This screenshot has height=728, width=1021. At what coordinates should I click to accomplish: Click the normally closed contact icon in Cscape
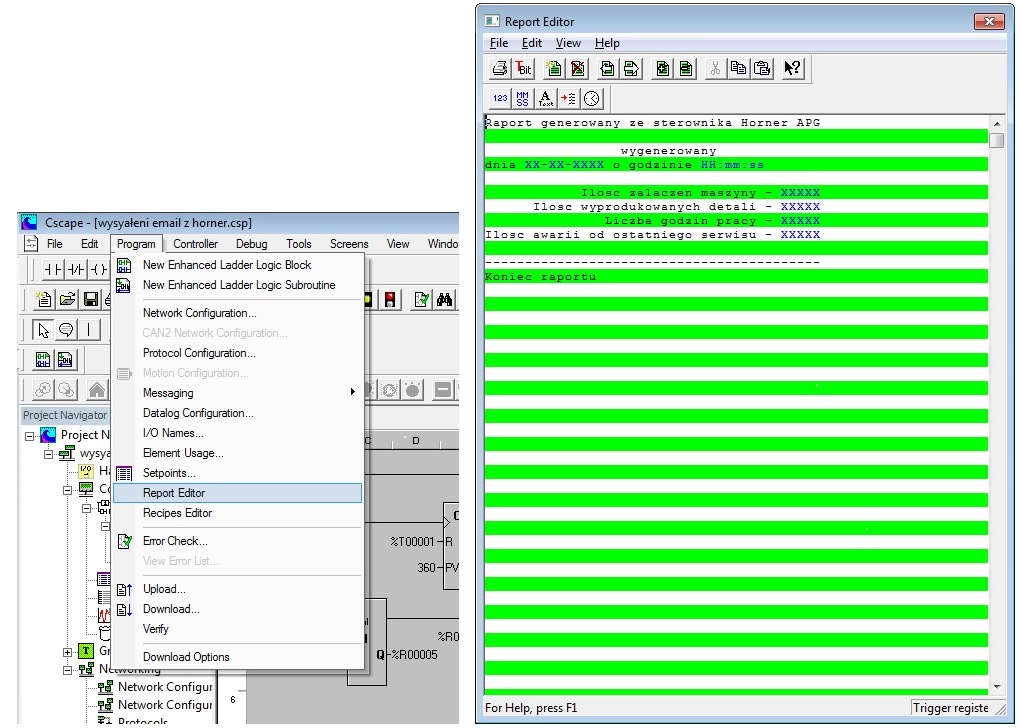click(76, 269)
